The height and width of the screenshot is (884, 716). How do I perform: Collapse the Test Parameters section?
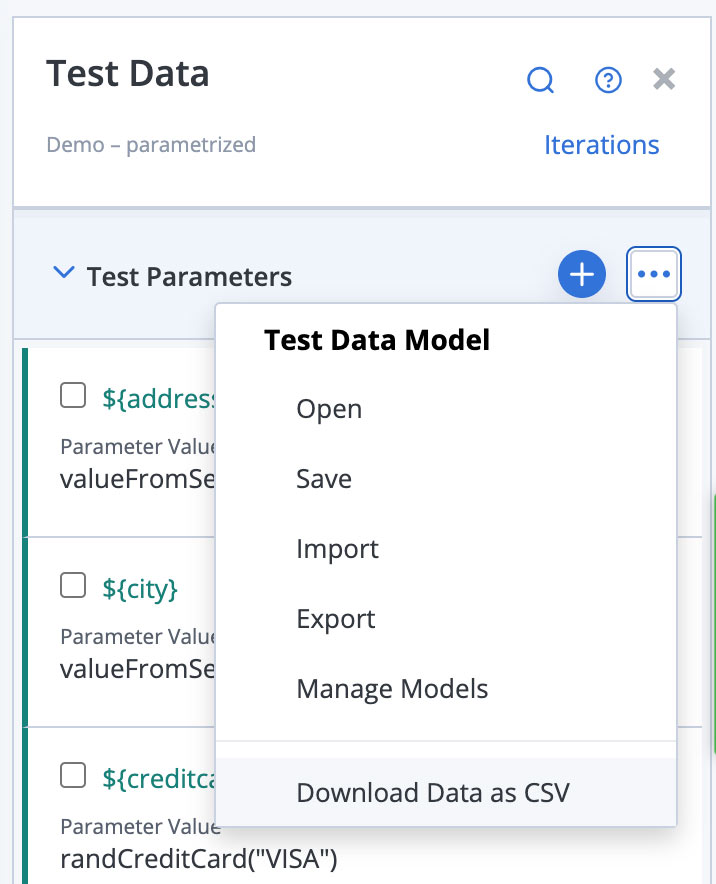pyautogui.click(x=63, y=272)
